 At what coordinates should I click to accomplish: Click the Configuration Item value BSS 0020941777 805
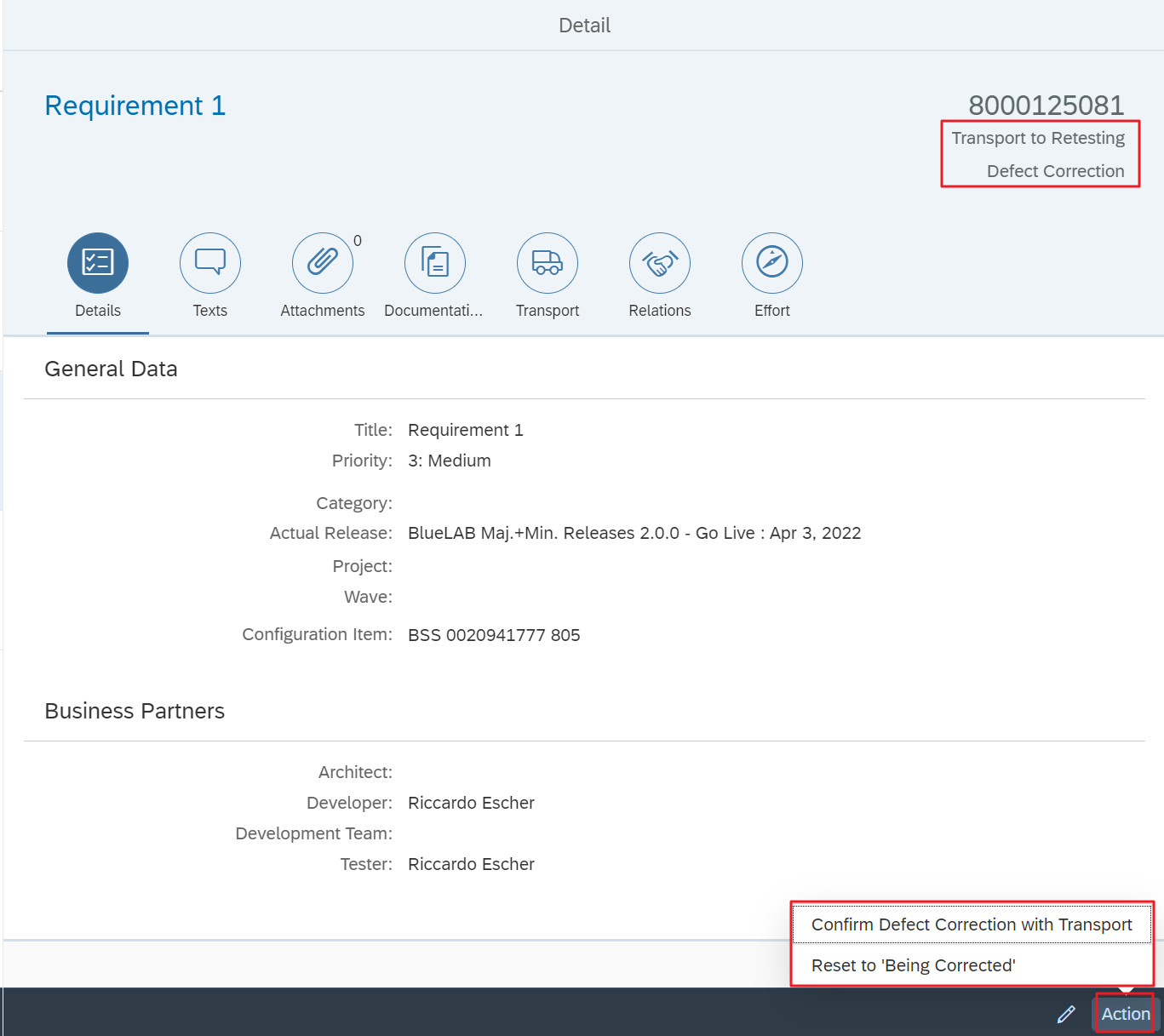click(x=494, y=635)
